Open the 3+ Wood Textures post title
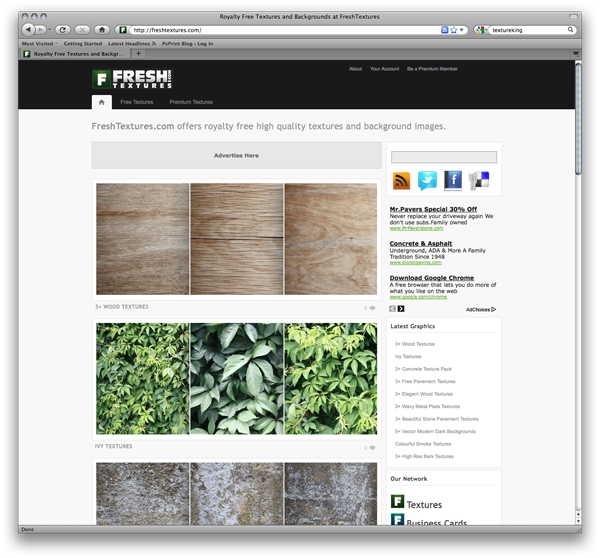 [x=122, y=307]
